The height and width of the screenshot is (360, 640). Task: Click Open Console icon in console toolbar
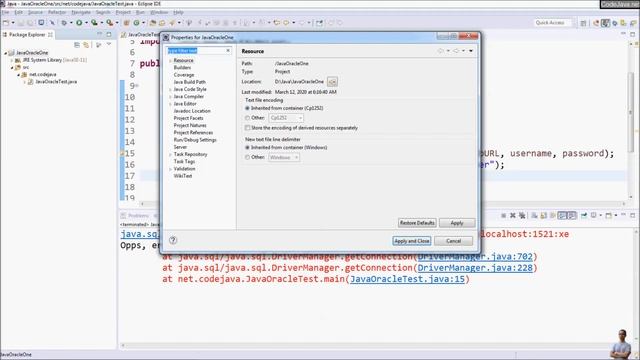point(609,216)
